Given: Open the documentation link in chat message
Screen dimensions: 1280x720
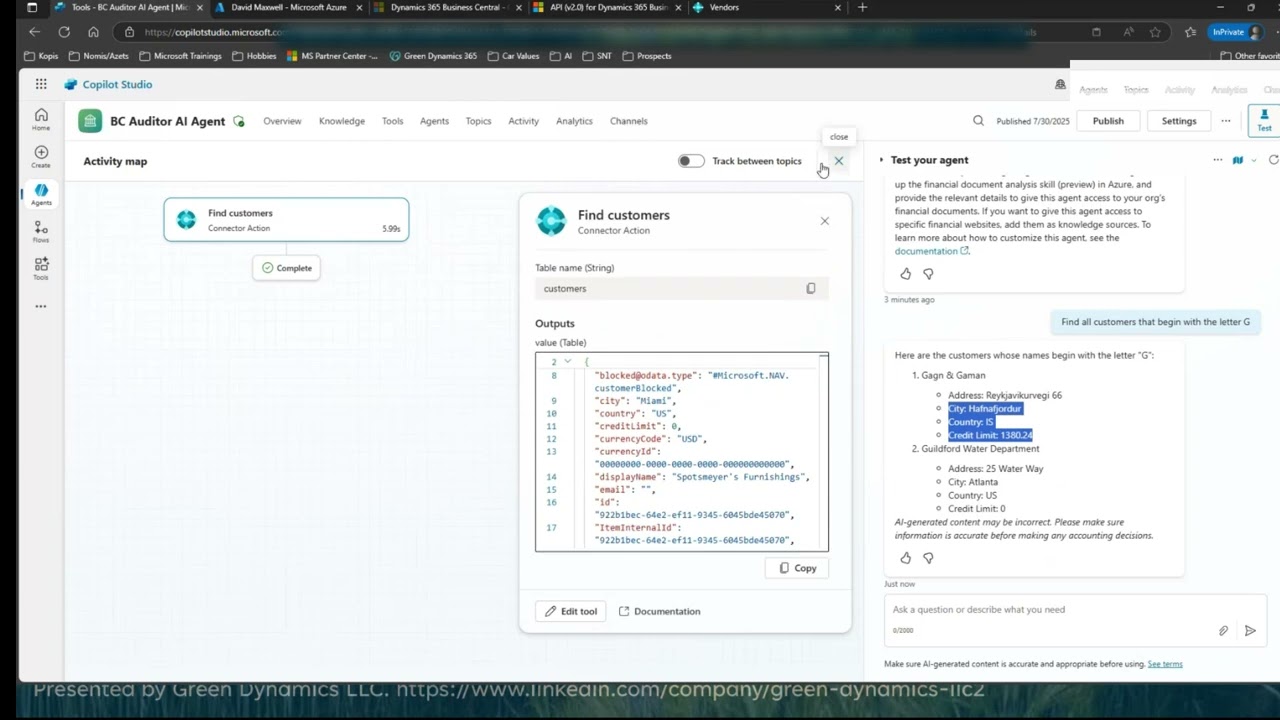Looking at the screenshot, I should coord(932,251).
